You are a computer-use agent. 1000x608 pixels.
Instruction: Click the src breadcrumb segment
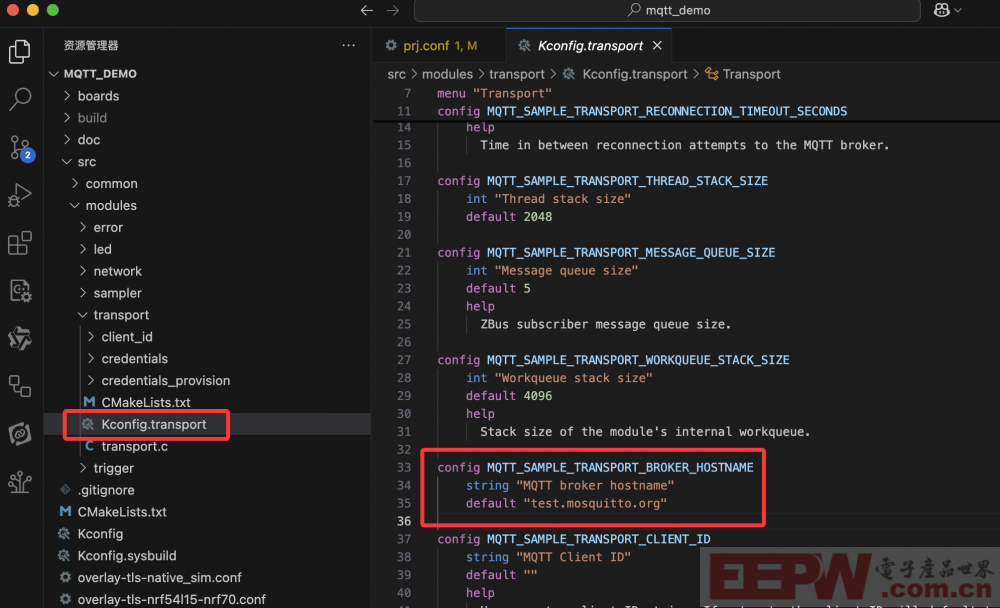(396, 74)
